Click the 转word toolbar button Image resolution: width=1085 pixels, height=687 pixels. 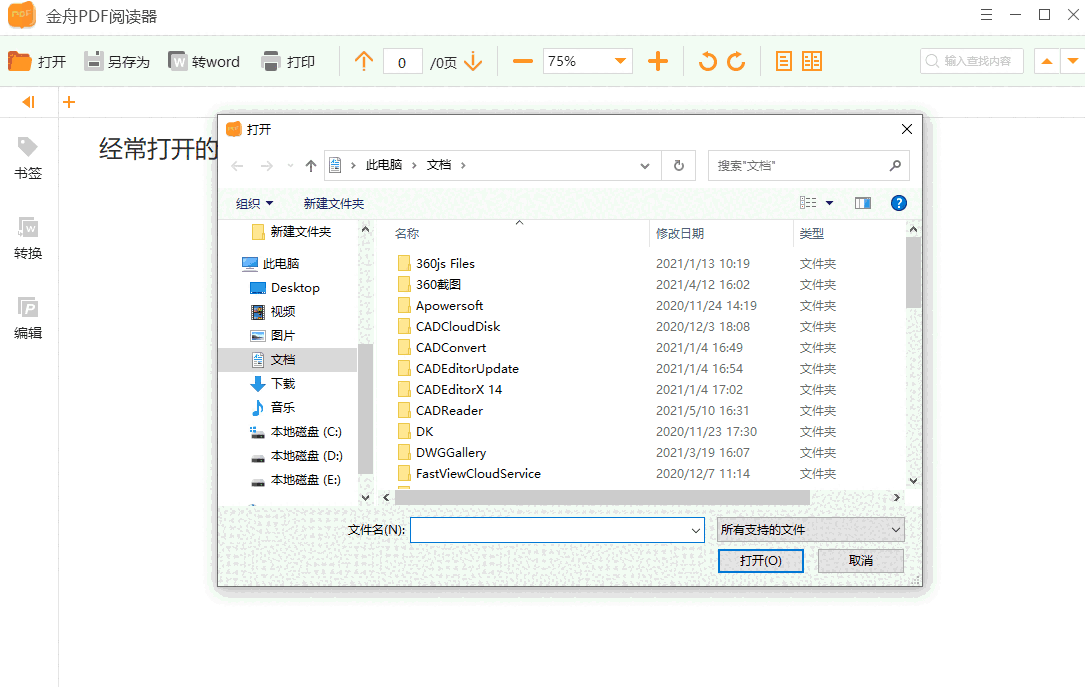[204, 62]
